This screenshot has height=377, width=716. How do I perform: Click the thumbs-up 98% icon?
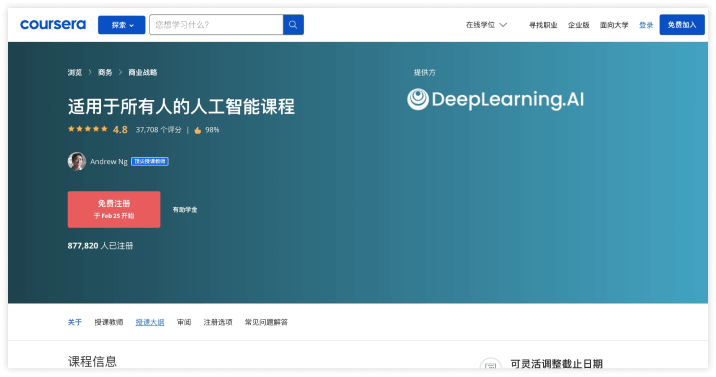pos(198,130)
